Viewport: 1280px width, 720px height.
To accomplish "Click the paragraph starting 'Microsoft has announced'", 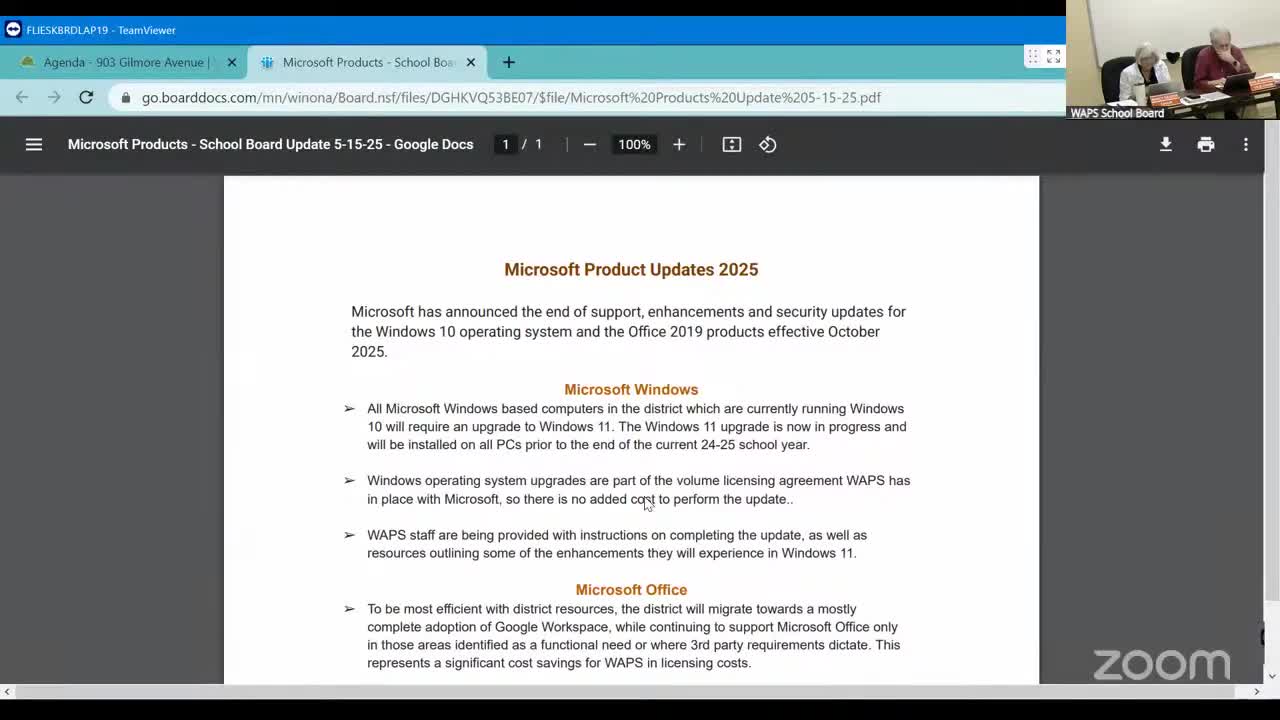I will tap(629, 331).
